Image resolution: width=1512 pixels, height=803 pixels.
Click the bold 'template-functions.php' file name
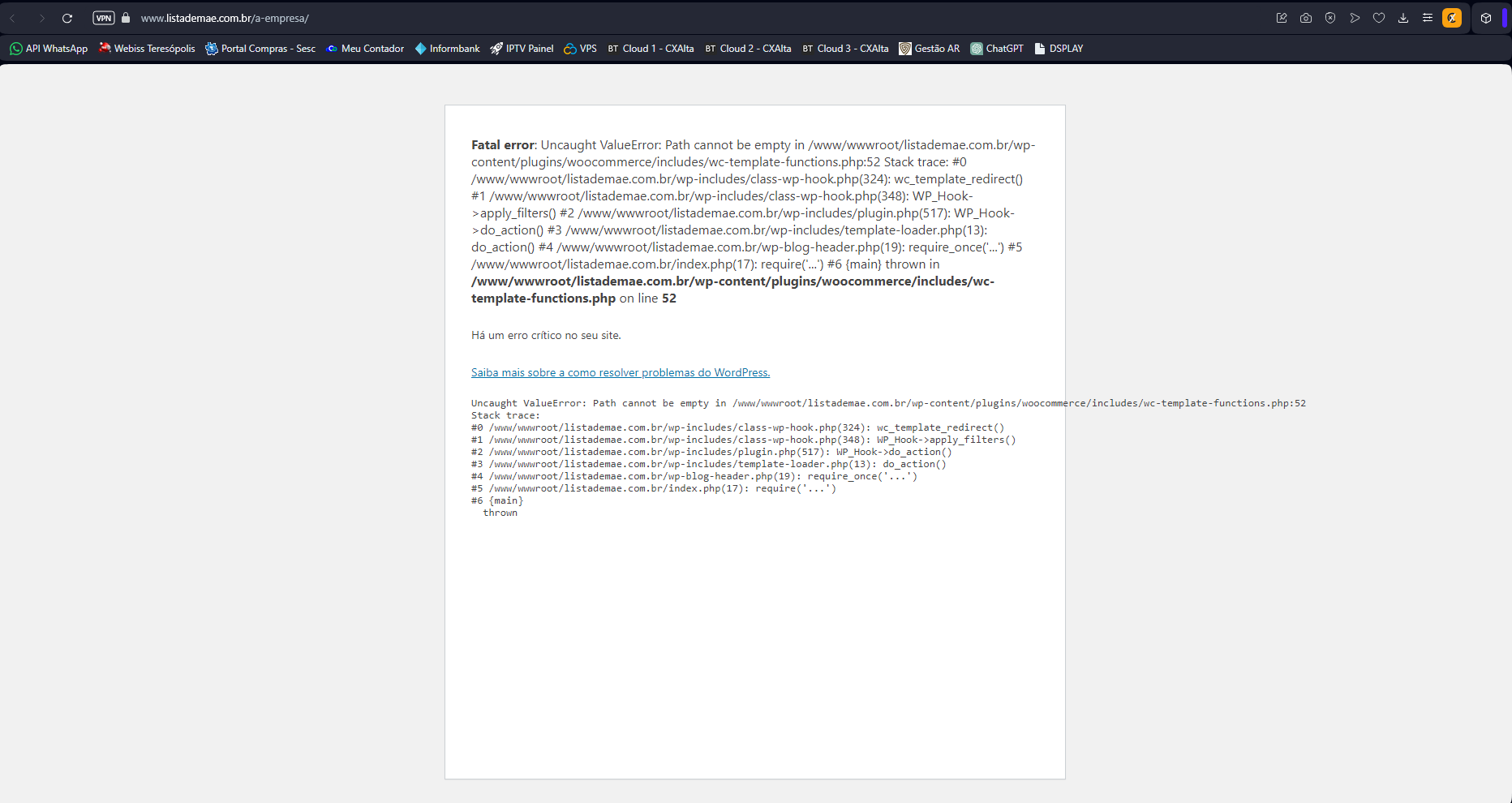543,298
